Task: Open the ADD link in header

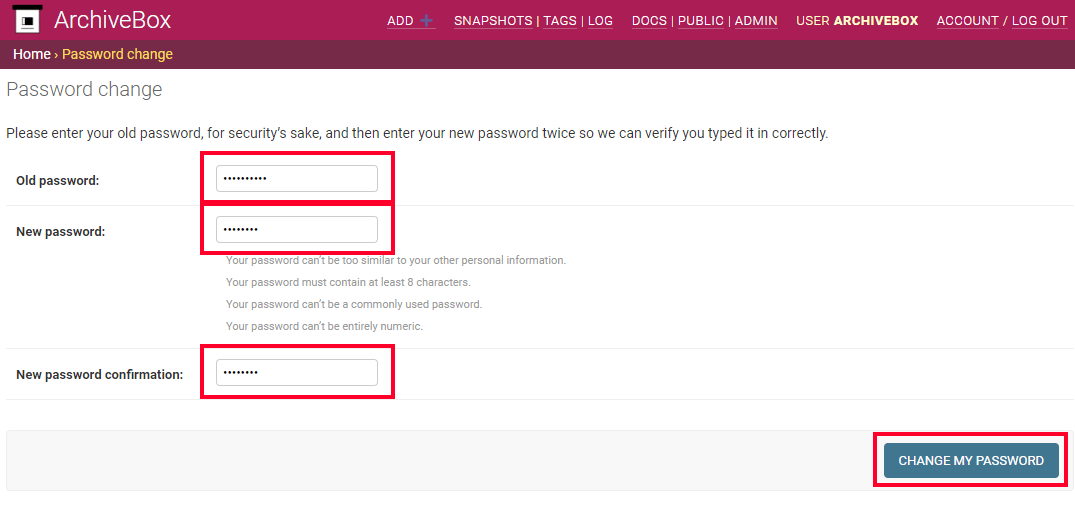Action: pyautogui.click(x=400, y=21)
